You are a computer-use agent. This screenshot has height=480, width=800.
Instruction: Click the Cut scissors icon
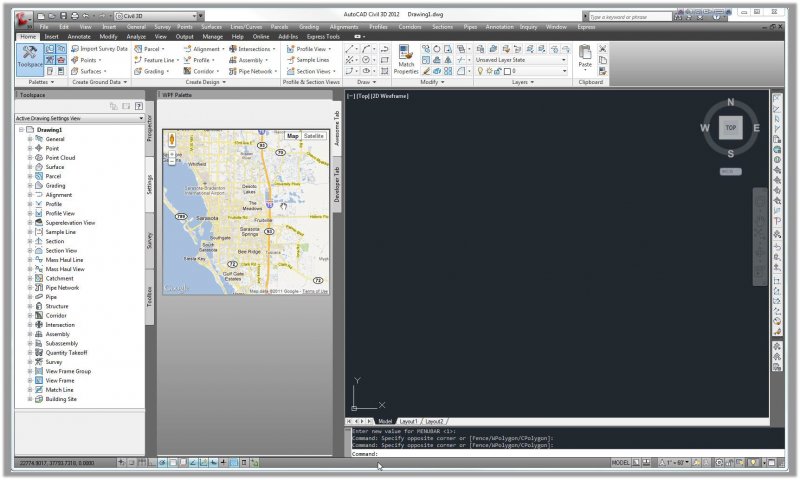[603, 49]
